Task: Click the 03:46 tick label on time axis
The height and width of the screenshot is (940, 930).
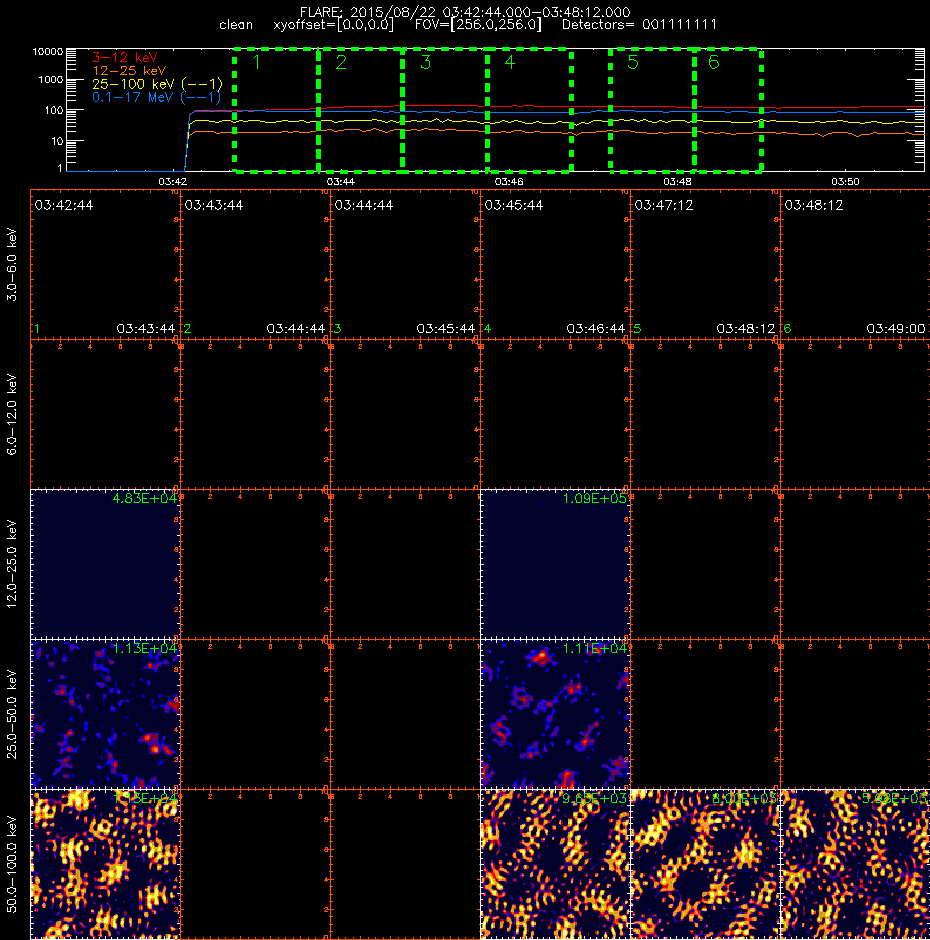Action: pos(509,182)
